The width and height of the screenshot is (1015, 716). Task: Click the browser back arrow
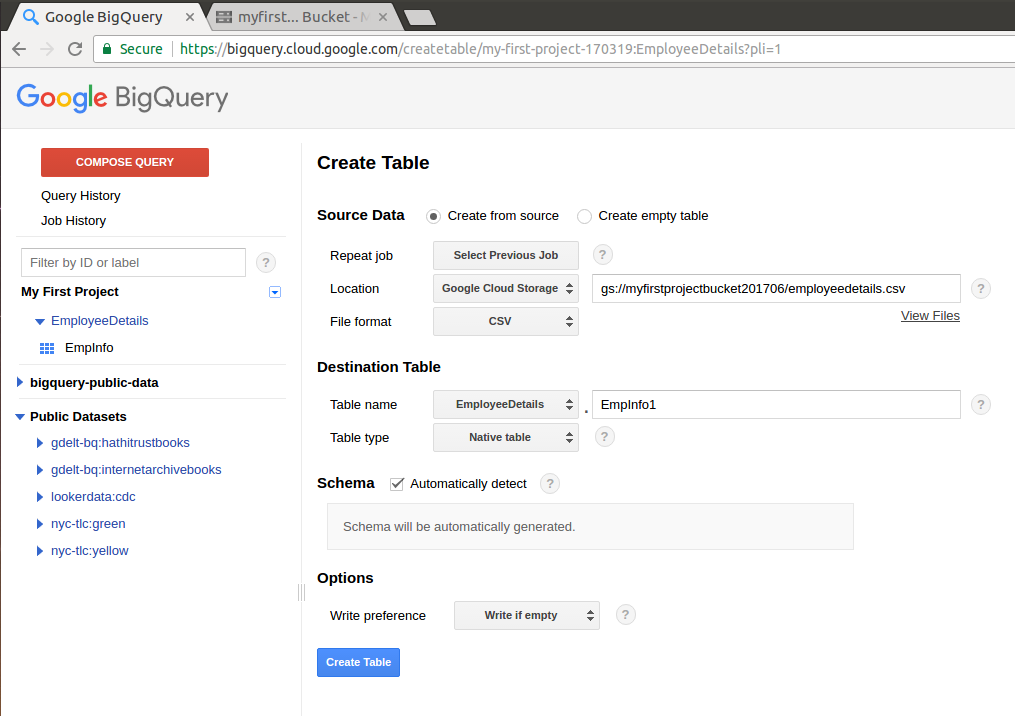[19, 49]
